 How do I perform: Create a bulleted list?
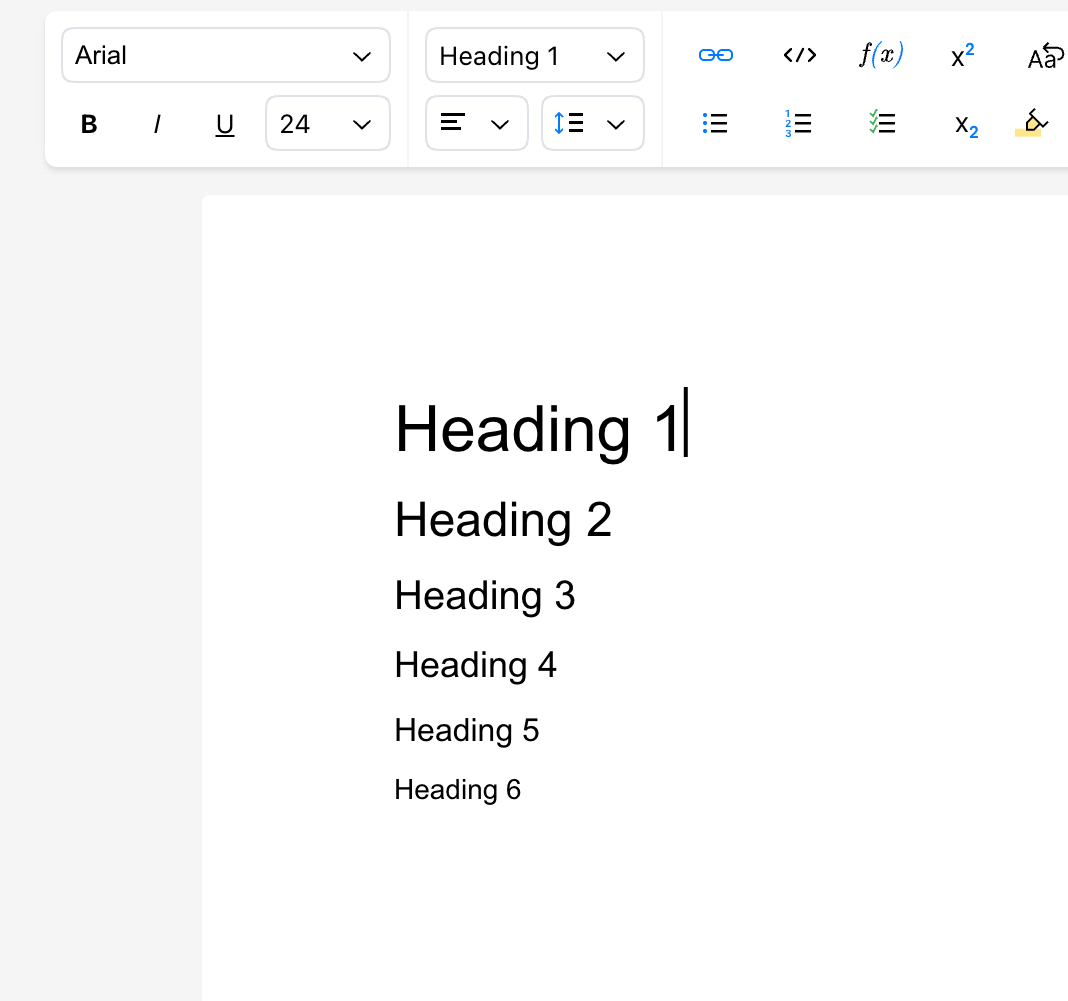point(715,123)
